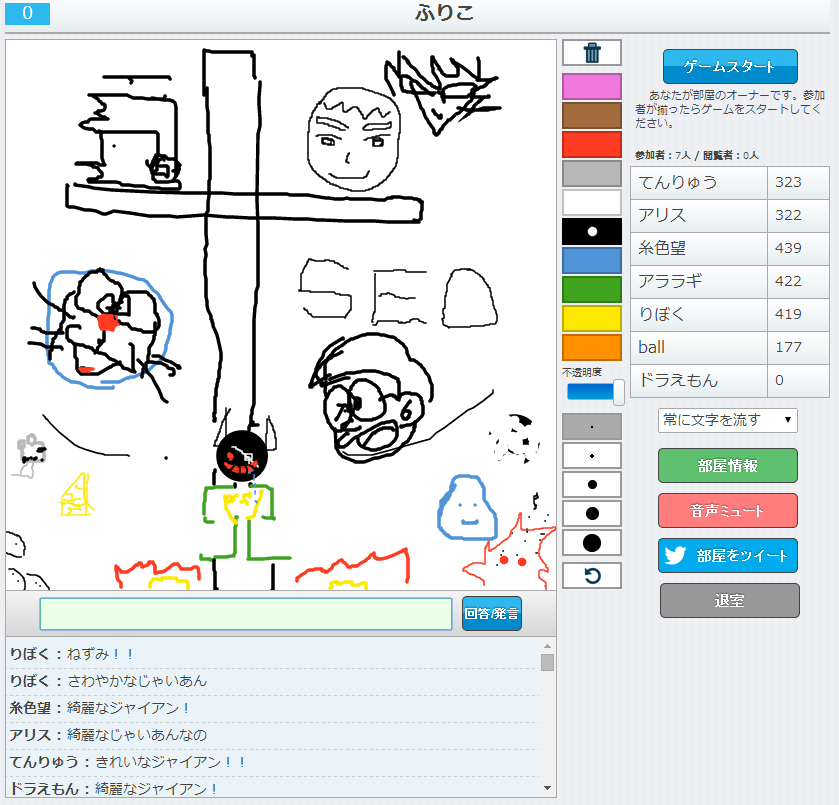This screenshot has width=839, height=805.
Task: Select the gray color swatch
Action: pyautogui.click(x=592, y=173)
